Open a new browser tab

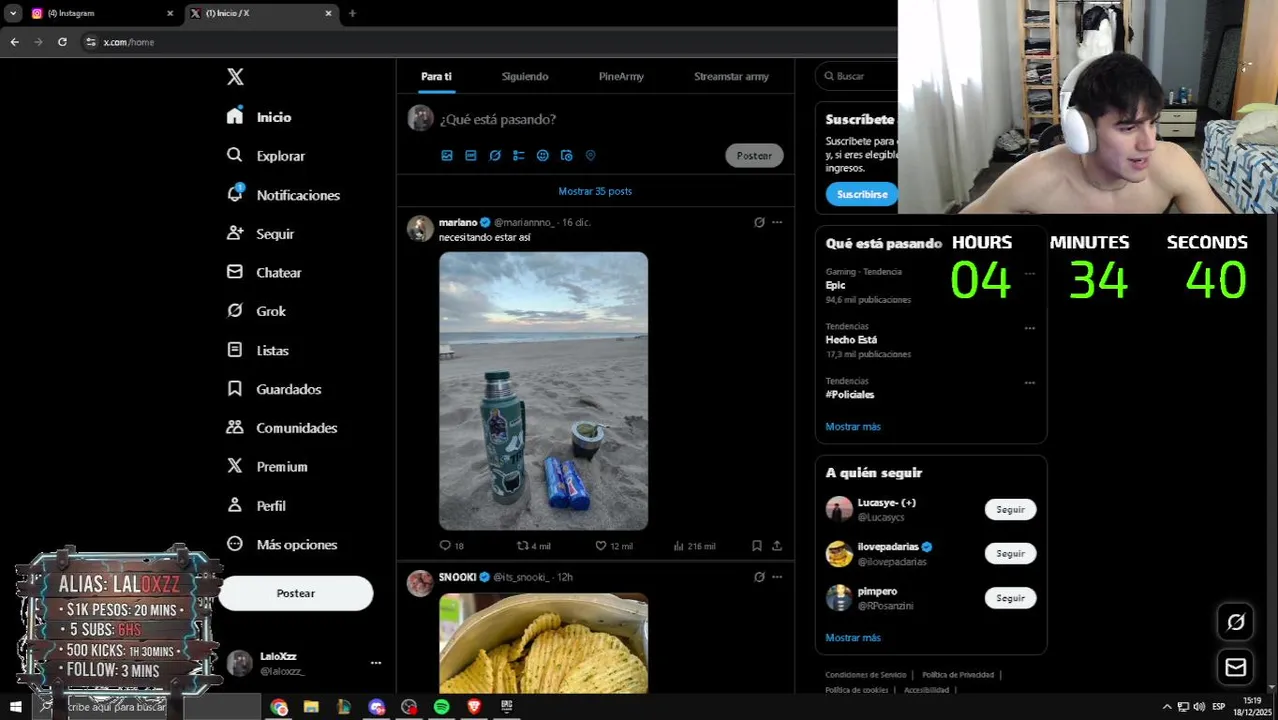click(x=352, y=13)
